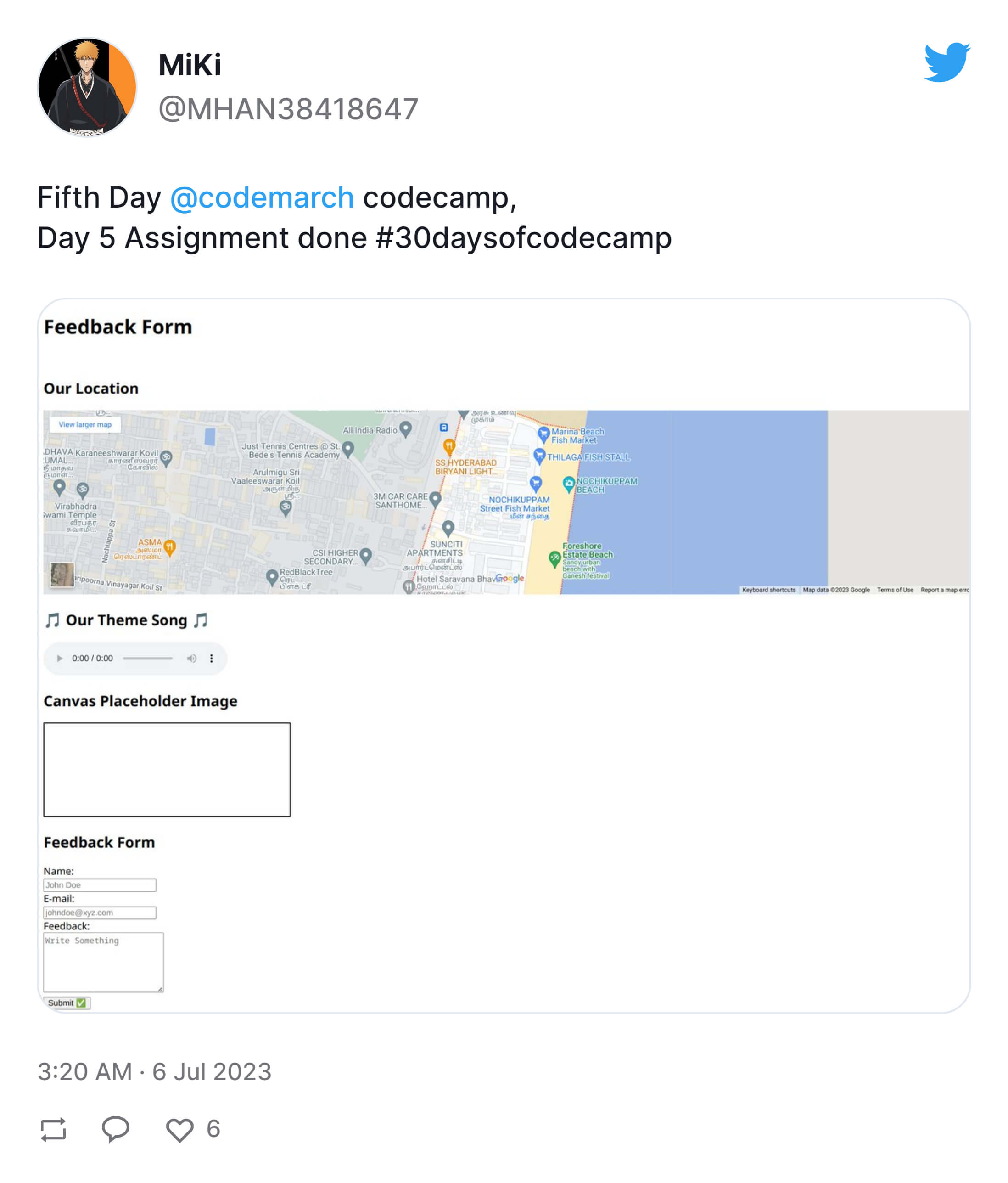Click the retweet icon

click(x=53, y=1129)
